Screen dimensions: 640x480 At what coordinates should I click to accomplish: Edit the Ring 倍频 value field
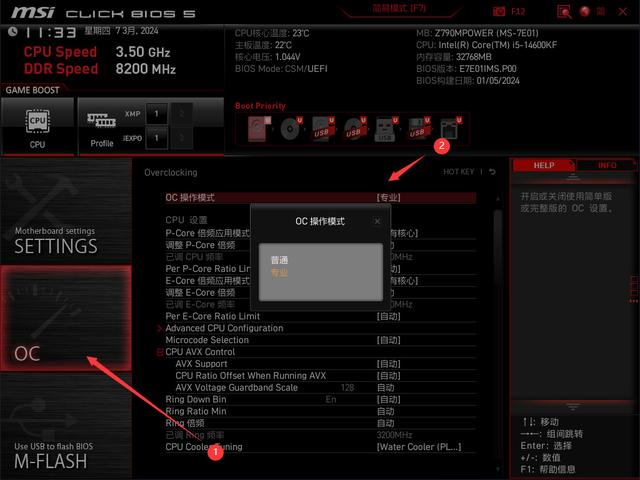tap(386, 423)
